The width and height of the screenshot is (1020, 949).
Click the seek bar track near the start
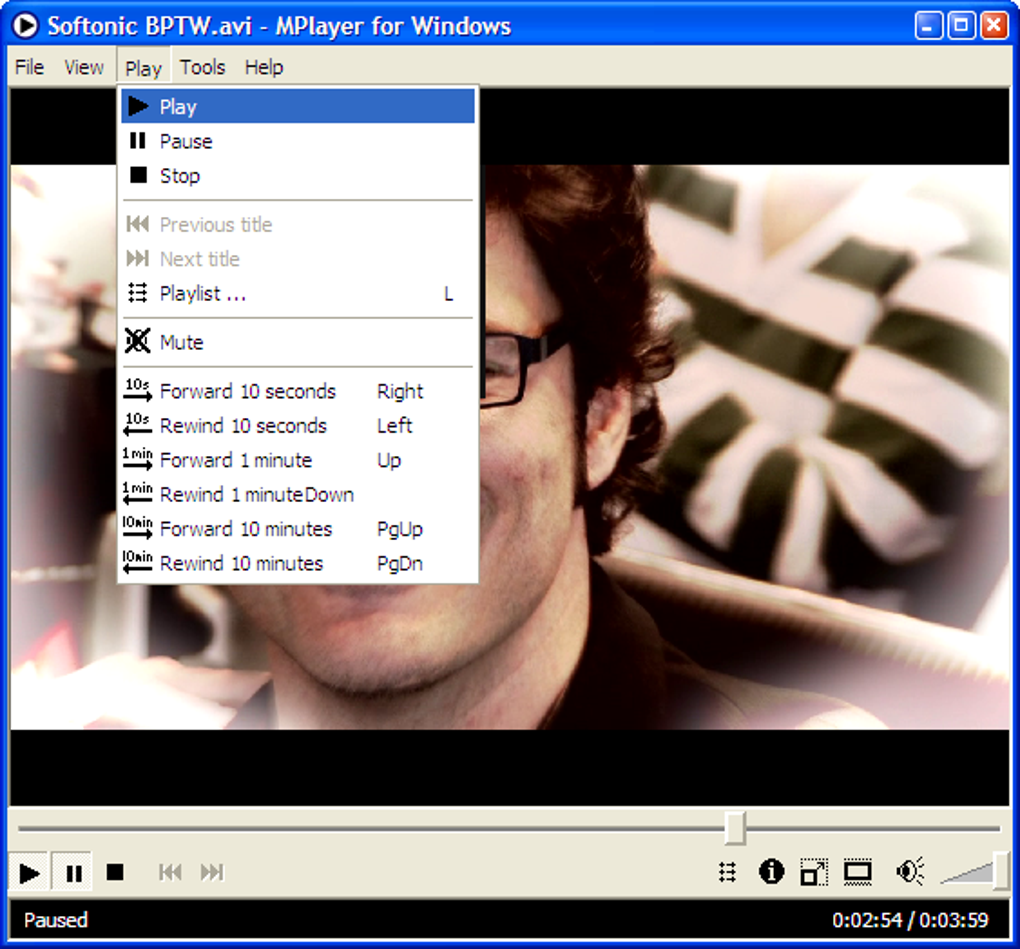click(x=39, y=829)
